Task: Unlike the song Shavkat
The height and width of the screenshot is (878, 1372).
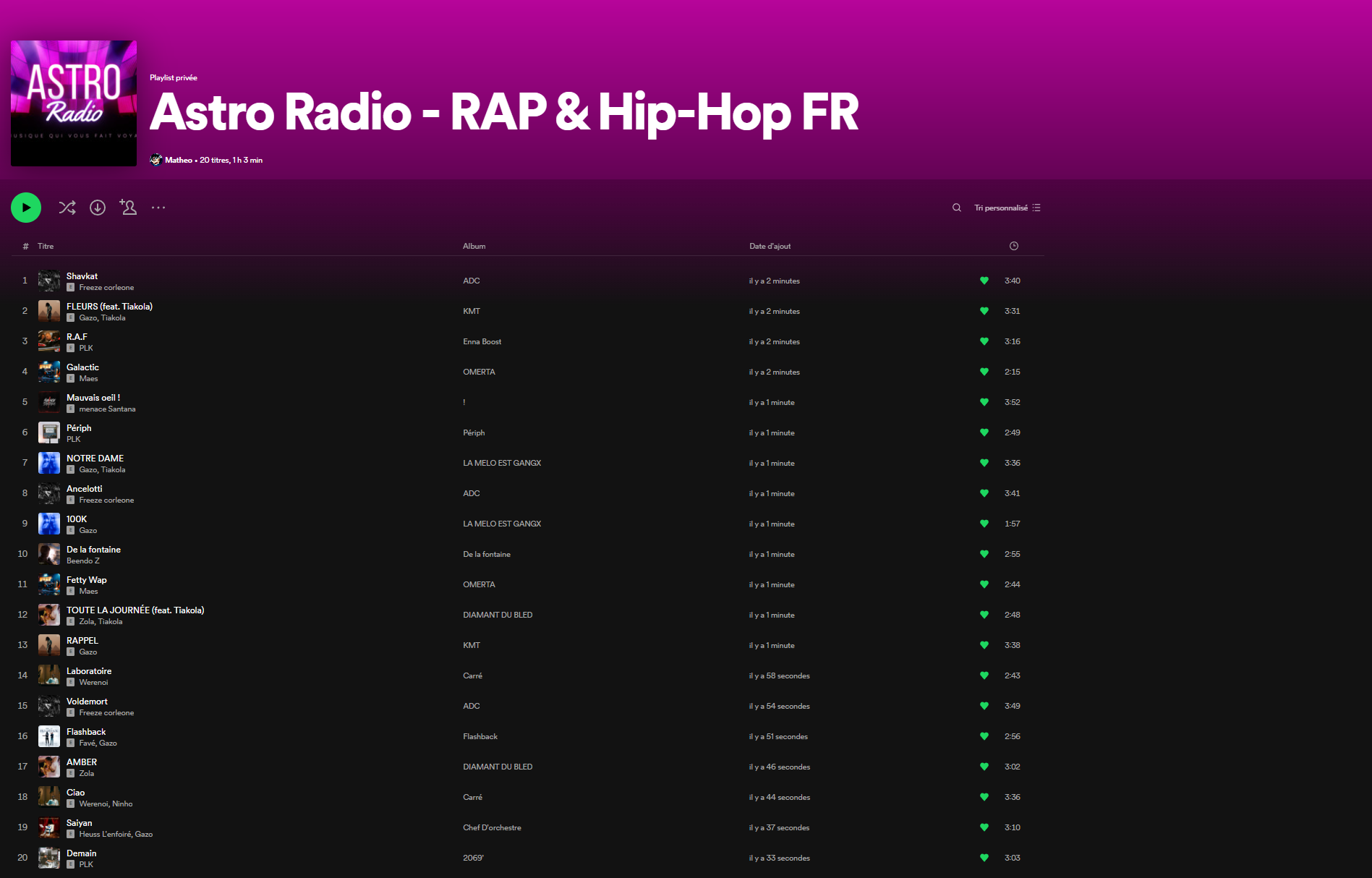Action: [x=984, y=281]
